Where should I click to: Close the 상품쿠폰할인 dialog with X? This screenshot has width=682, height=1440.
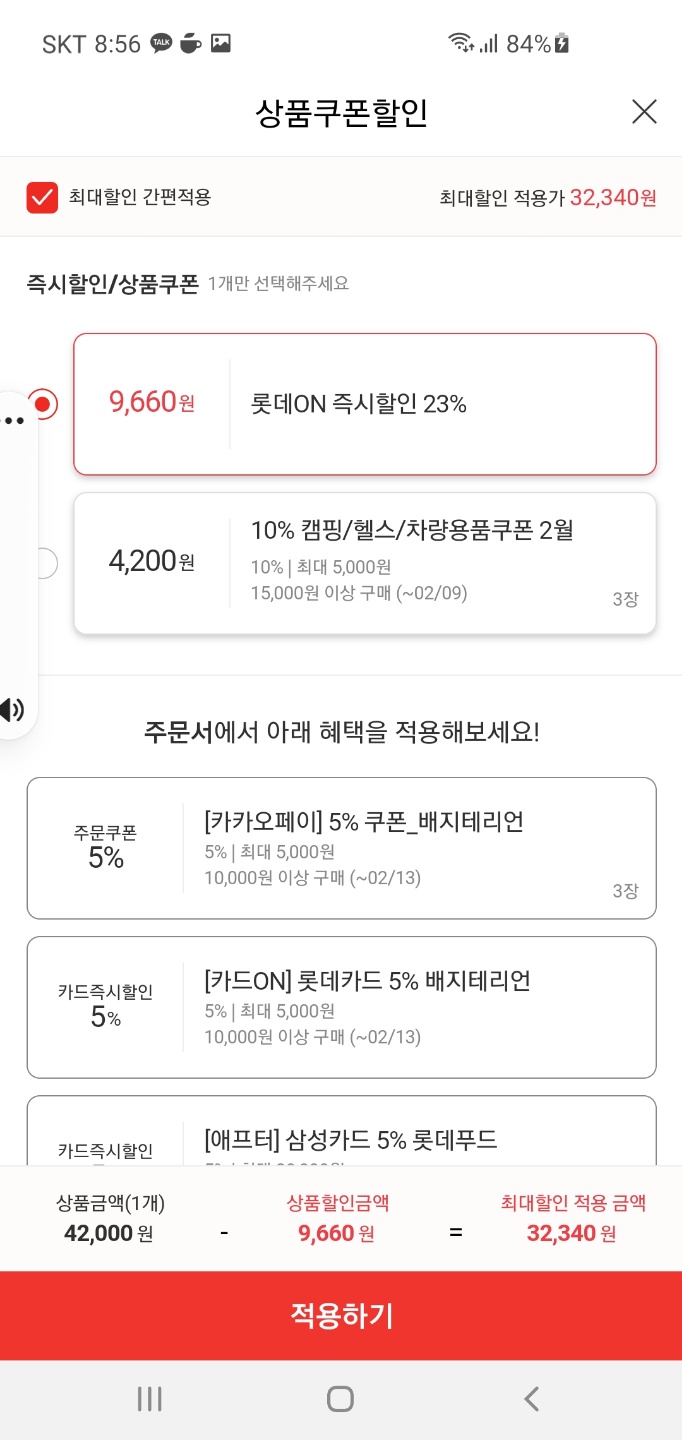coord(644,112)
